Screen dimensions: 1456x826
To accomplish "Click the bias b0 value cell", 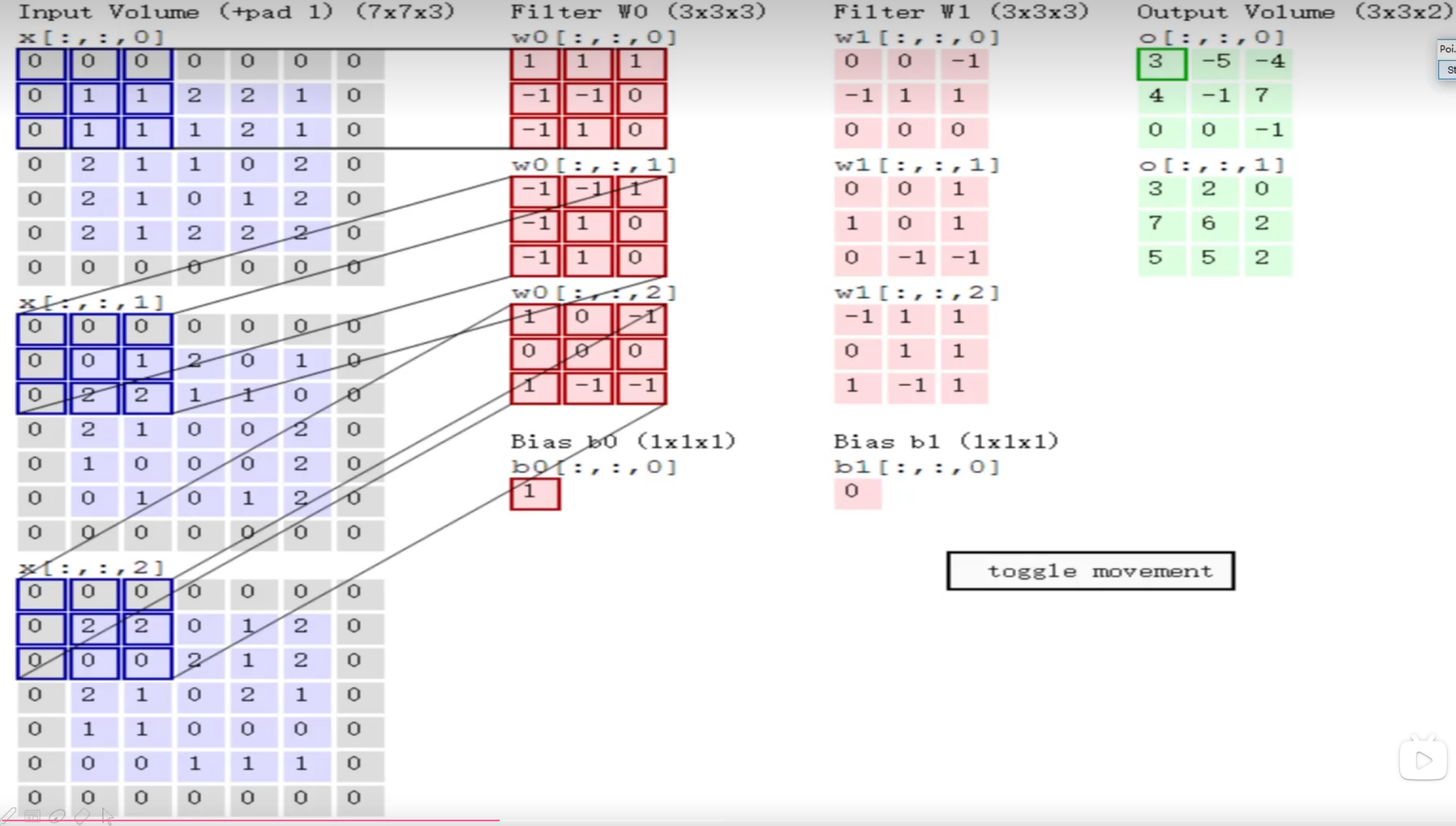I will 535,493.
